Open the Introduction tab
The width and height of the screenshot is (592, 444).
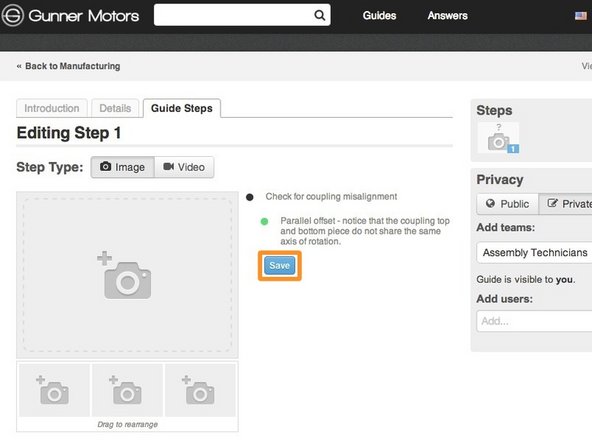coord(52,108)
